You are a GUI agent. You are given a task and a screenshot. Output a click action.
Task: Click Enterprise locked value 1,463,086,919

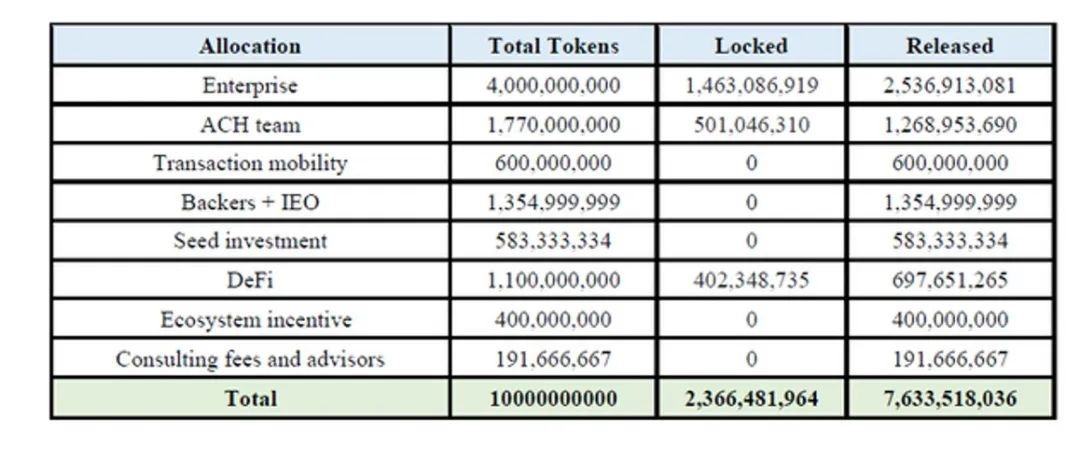[x=751, y=85]
